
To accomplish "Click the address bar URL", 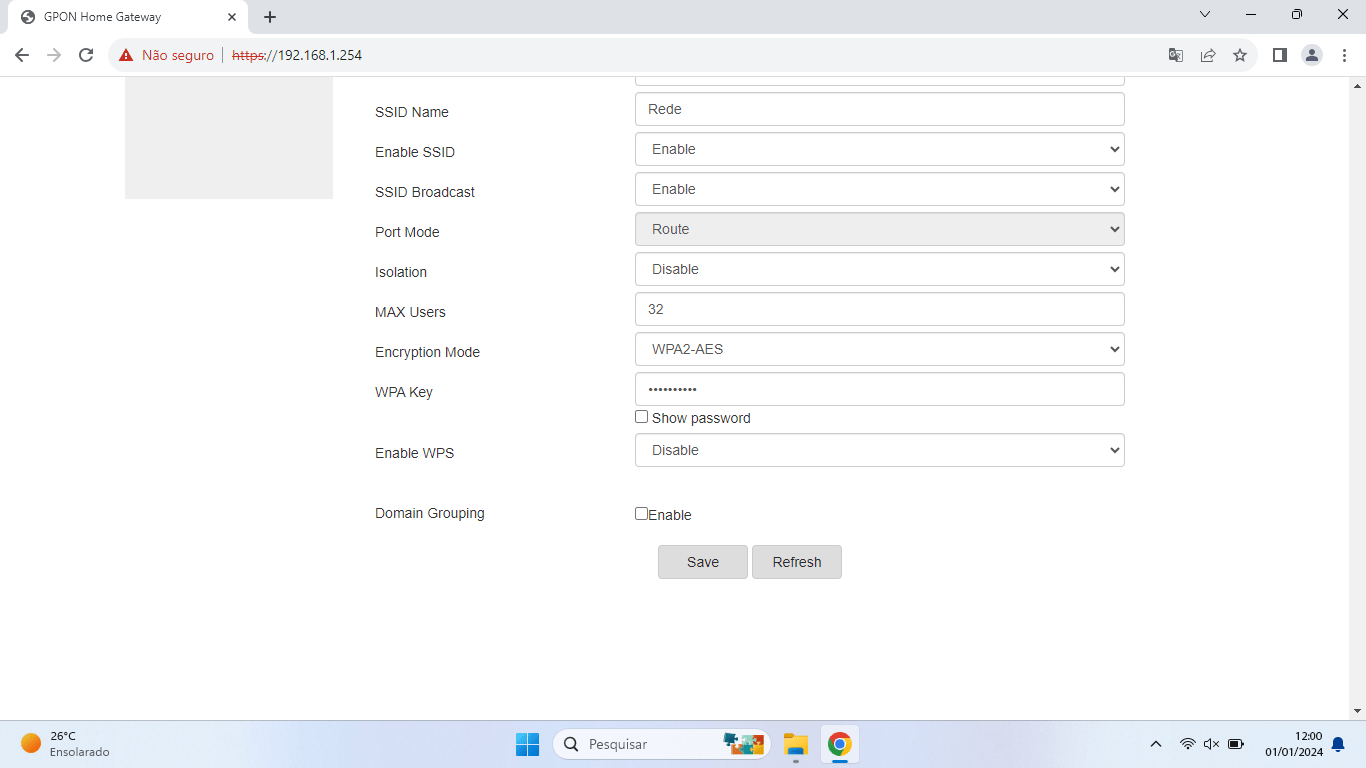I will coord(297,55).
